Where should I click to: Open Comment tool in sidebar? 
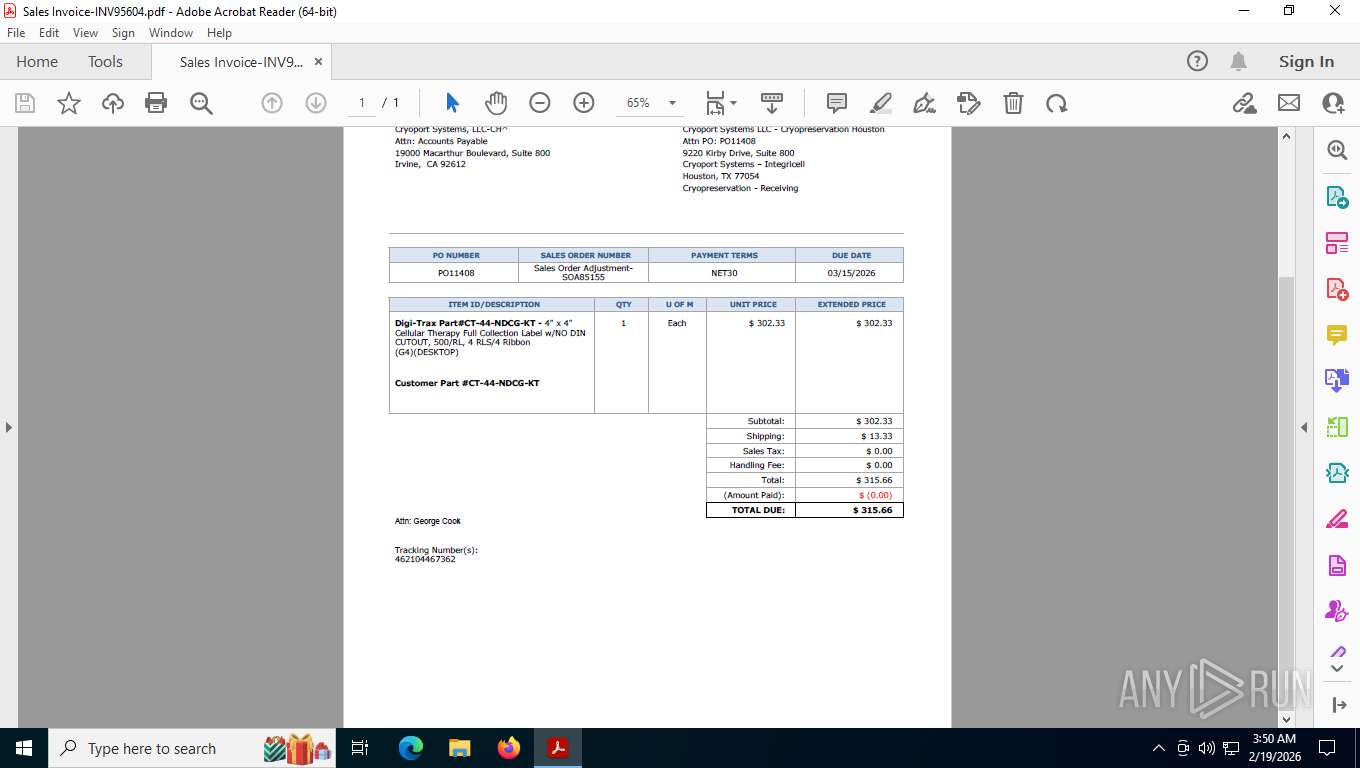pyautogui.click(x=1337, y=335)
